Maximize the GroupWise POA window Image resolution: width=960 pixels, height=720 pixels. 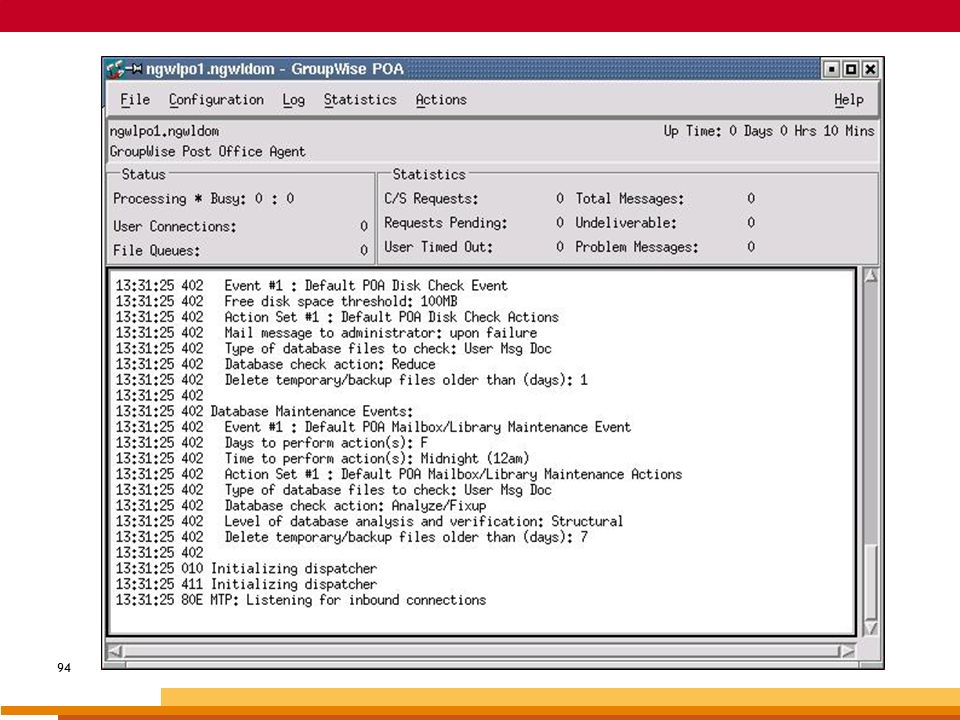click(850, 69)
